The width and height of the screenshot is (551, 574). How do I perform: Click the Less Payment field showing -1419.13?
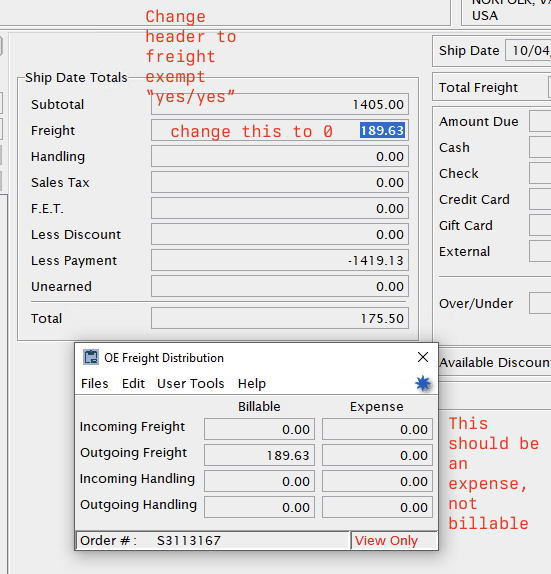tap(280, 260)
